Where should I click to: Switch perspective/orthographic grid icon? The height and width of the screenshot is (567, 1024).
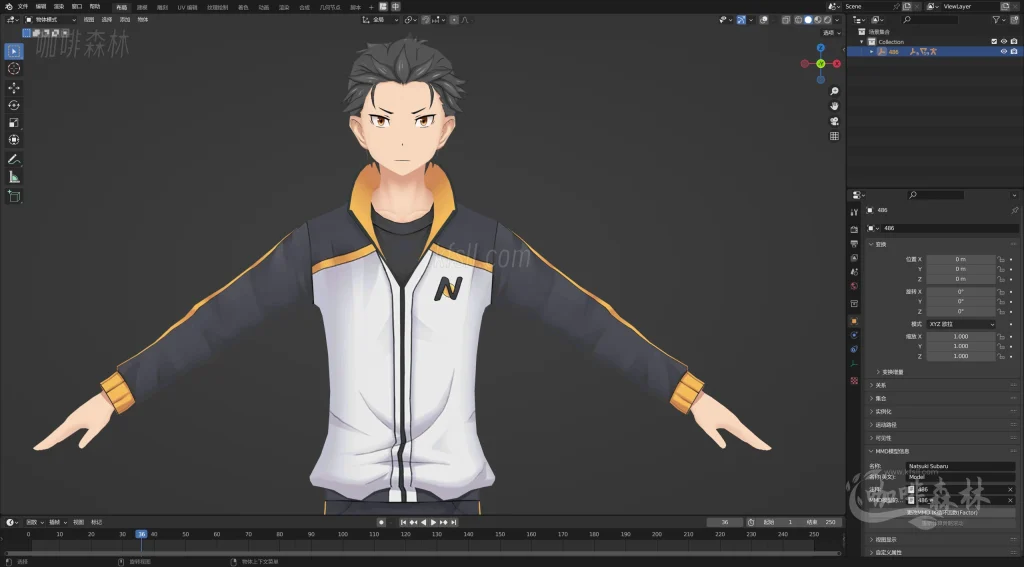834,136
